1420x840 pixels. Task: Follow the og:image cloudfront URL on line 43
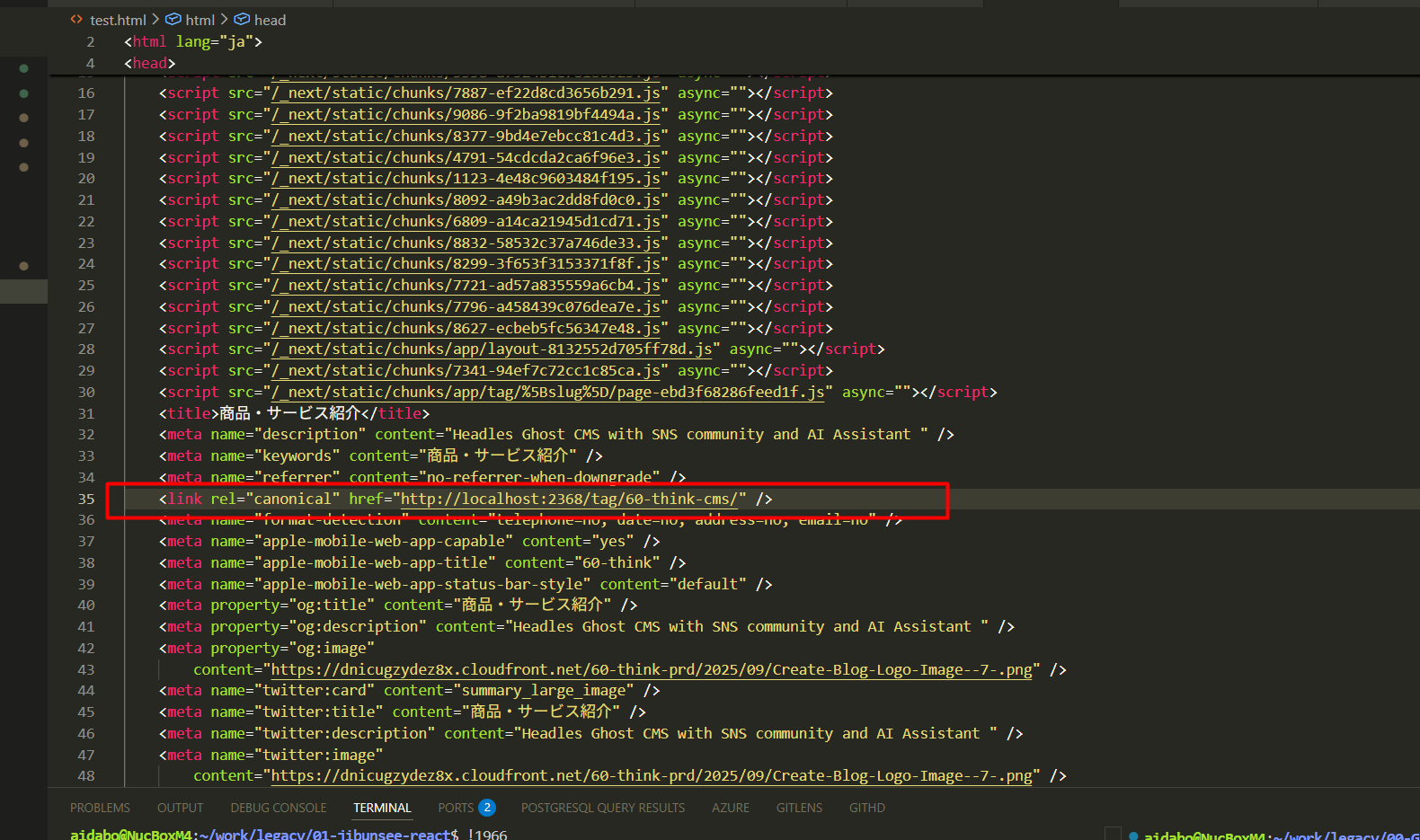(652, 669)
